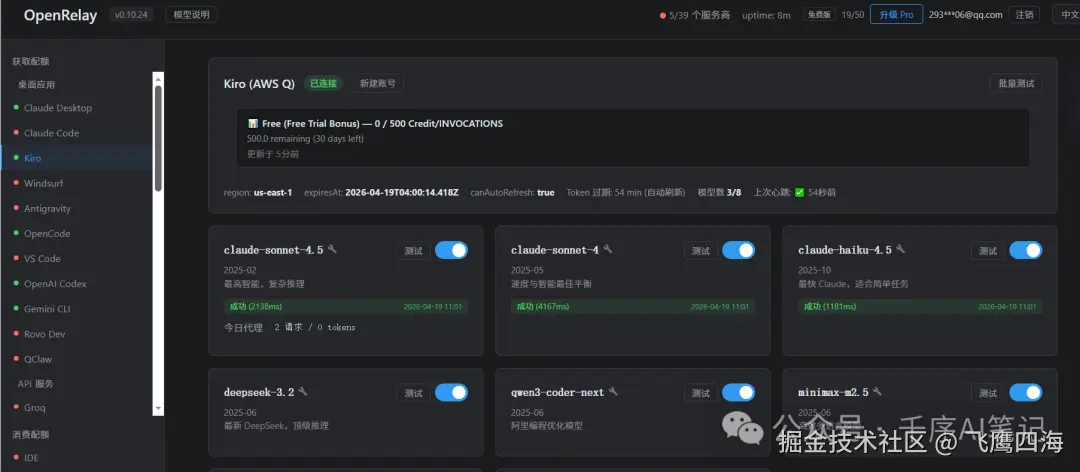
Task: Disable the claude-sonnet-4.5 model toggle
Action: pyautogui.click(x=451, y=250)
